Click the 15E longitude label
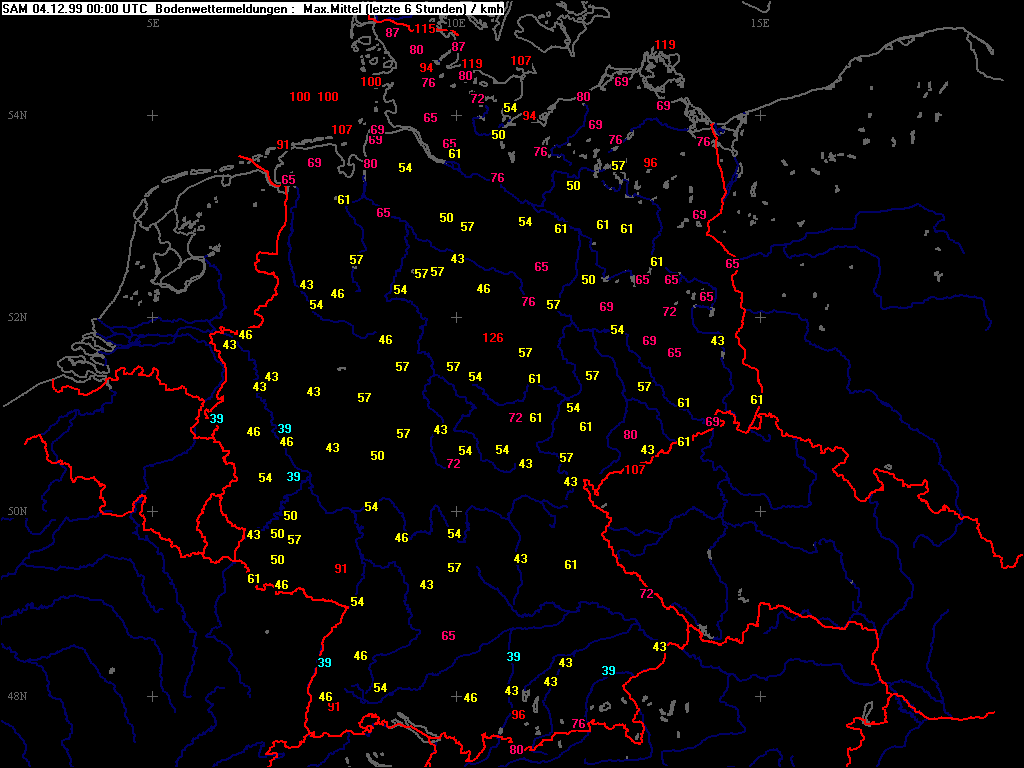1024x768 pixels. (x=760, y=22)
